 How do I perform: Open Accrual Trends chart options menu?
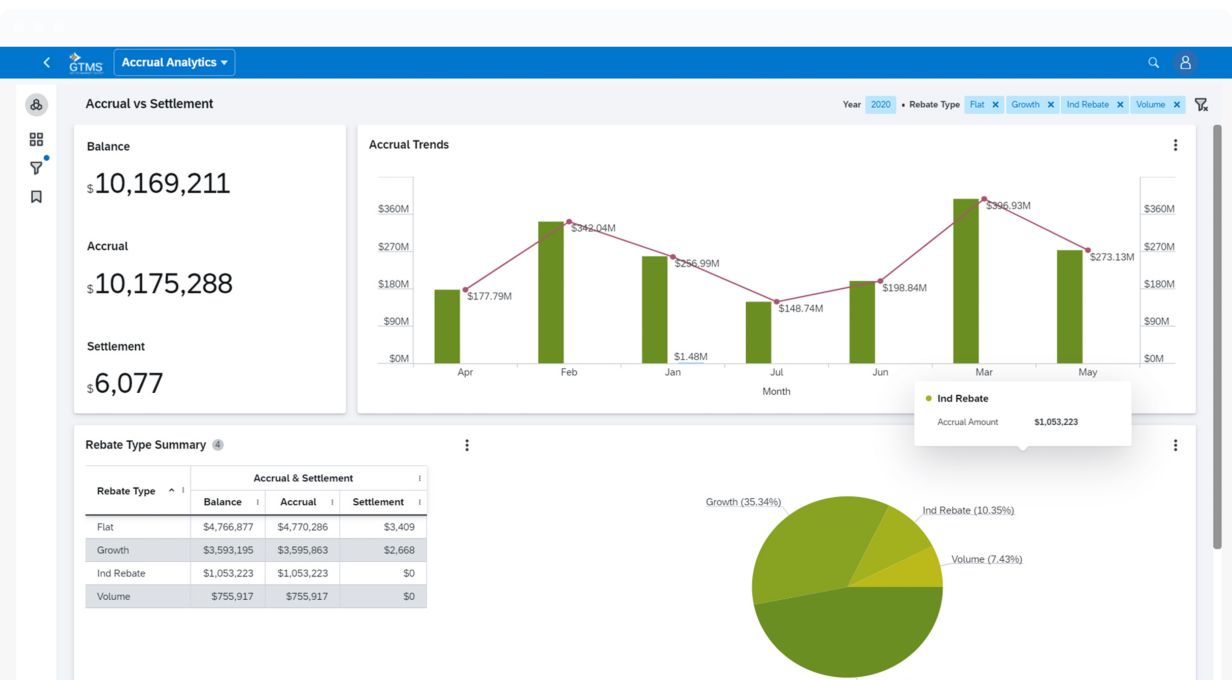pyautogui.click(x=1175, y=145)
